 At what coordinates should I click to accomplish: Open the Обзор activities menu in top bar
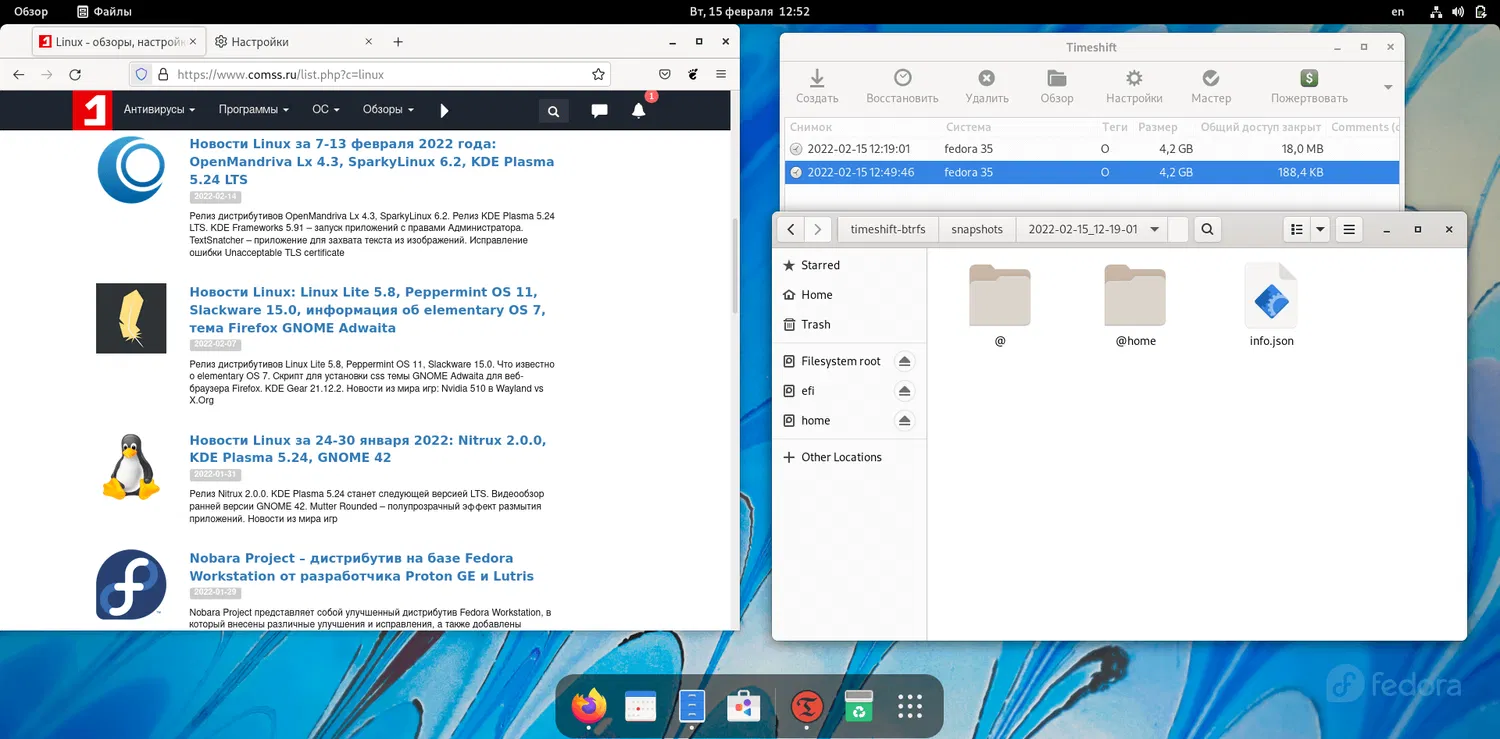[x=31, y=12]
